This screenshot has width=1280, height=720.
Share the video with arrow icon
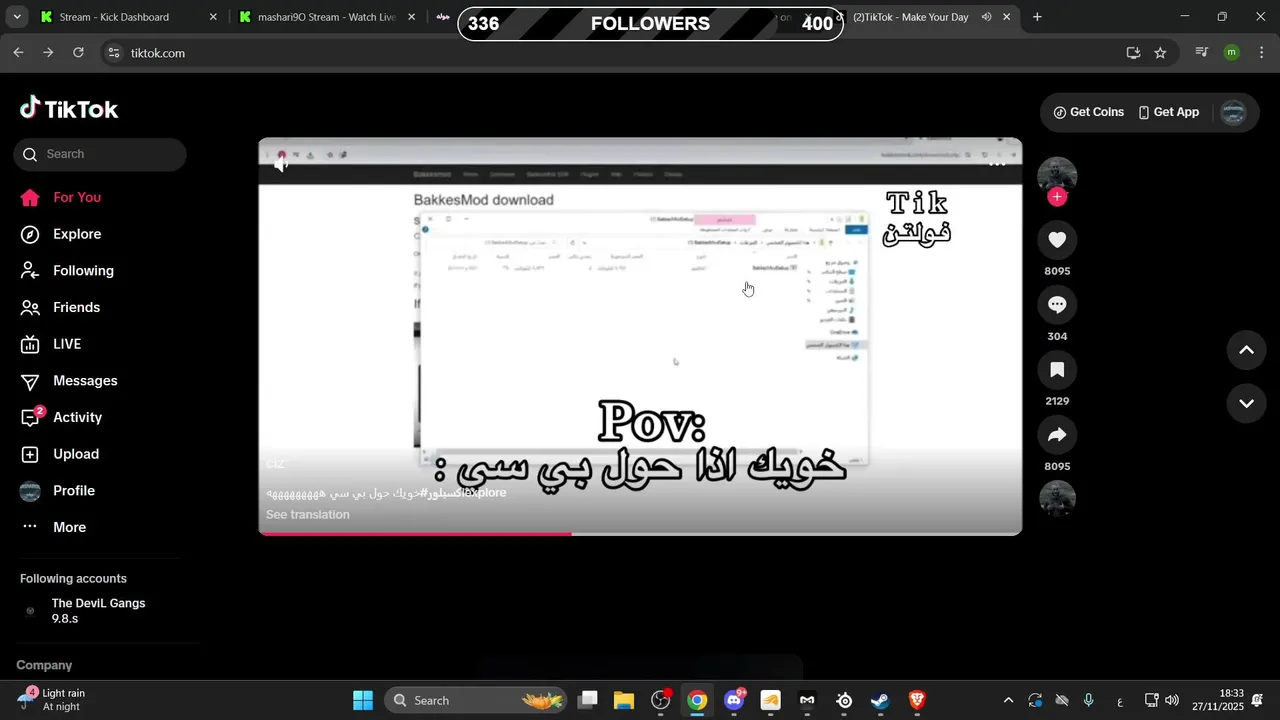click(1057, 435)
